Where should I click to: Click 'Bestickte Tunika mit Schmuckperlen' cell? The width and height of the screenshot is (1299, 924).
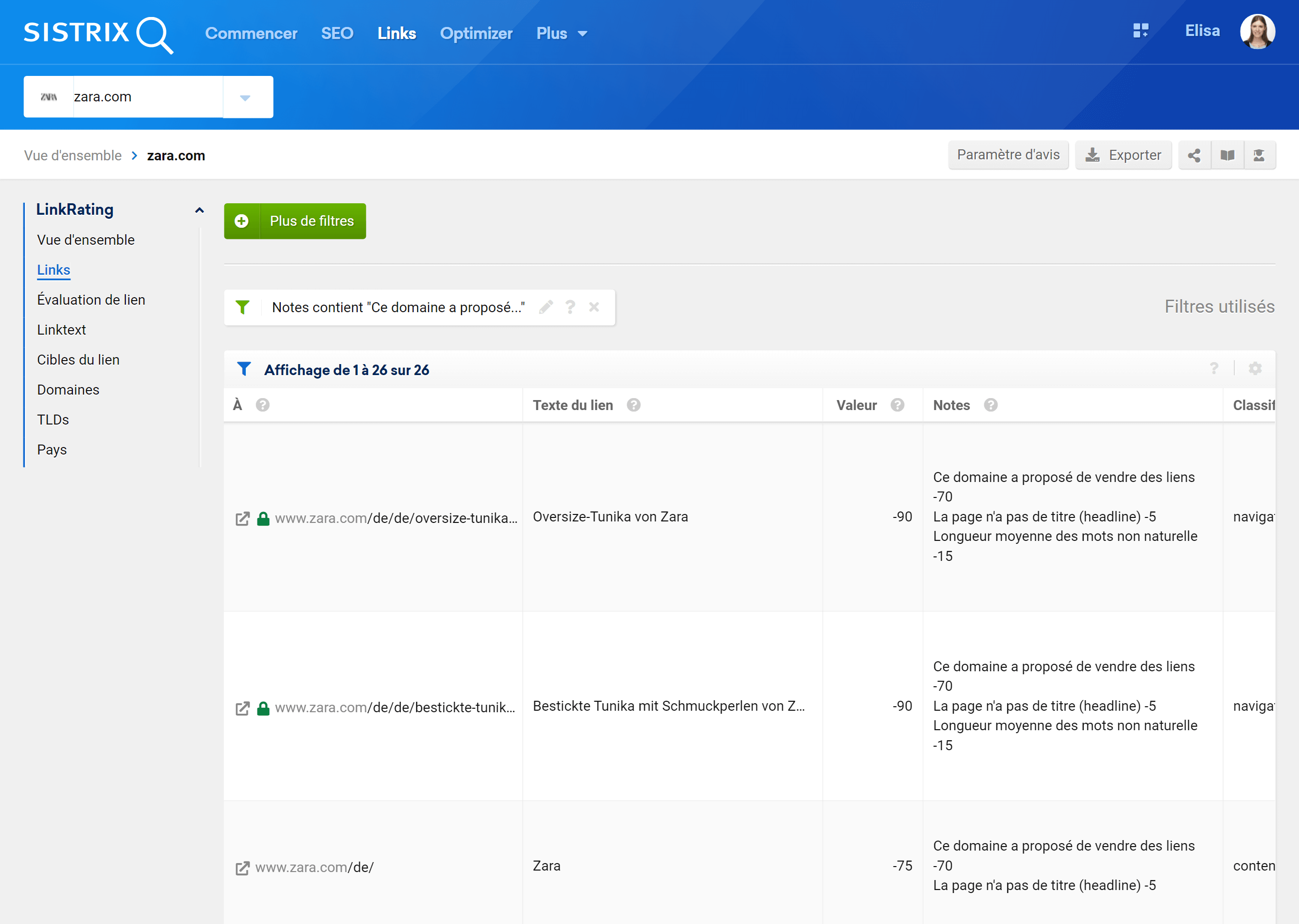pyautogui.click(x=668, y=706)
